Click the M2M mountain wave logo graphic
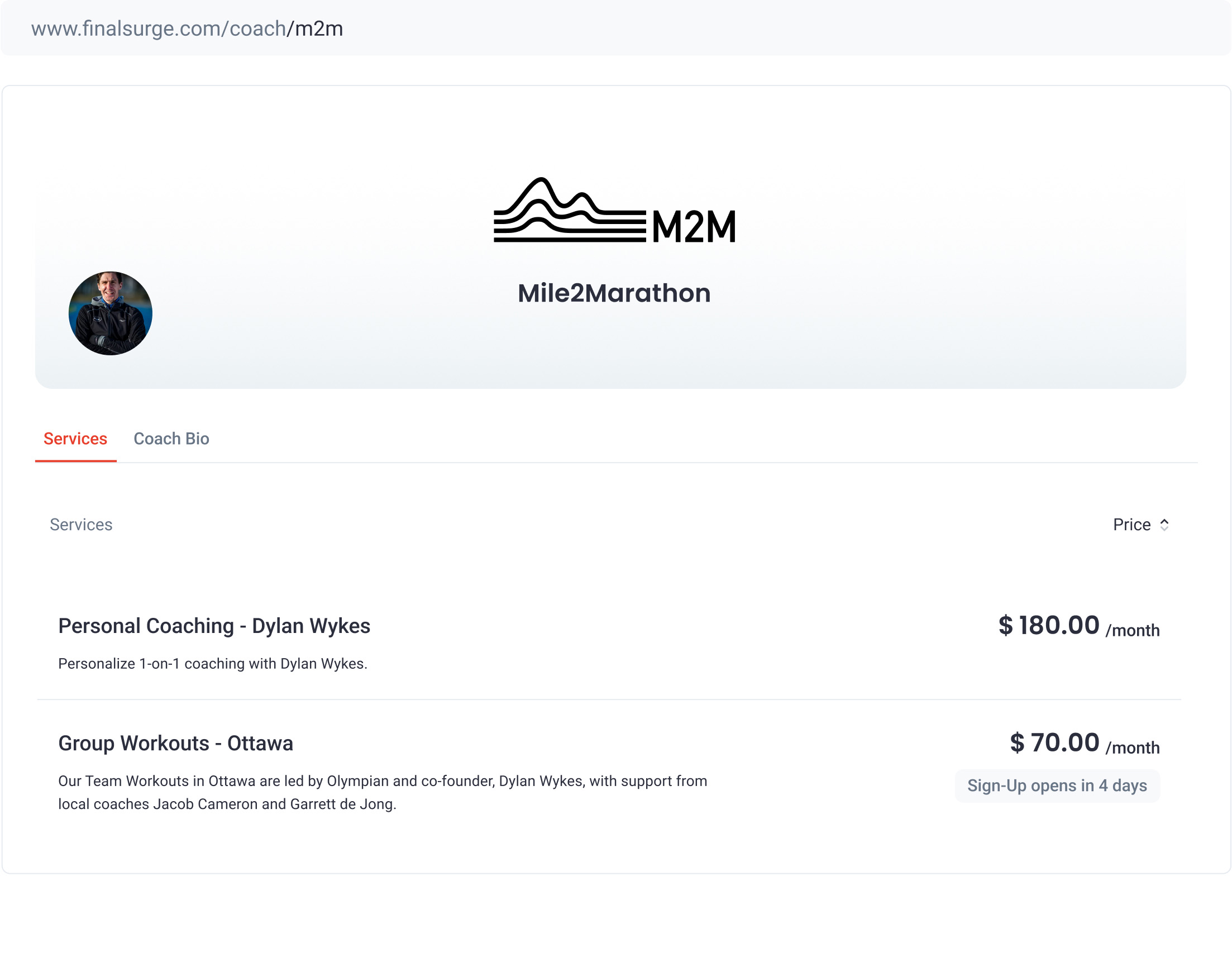This screenshot has width=1232, height=957. [x=569, y=211]
